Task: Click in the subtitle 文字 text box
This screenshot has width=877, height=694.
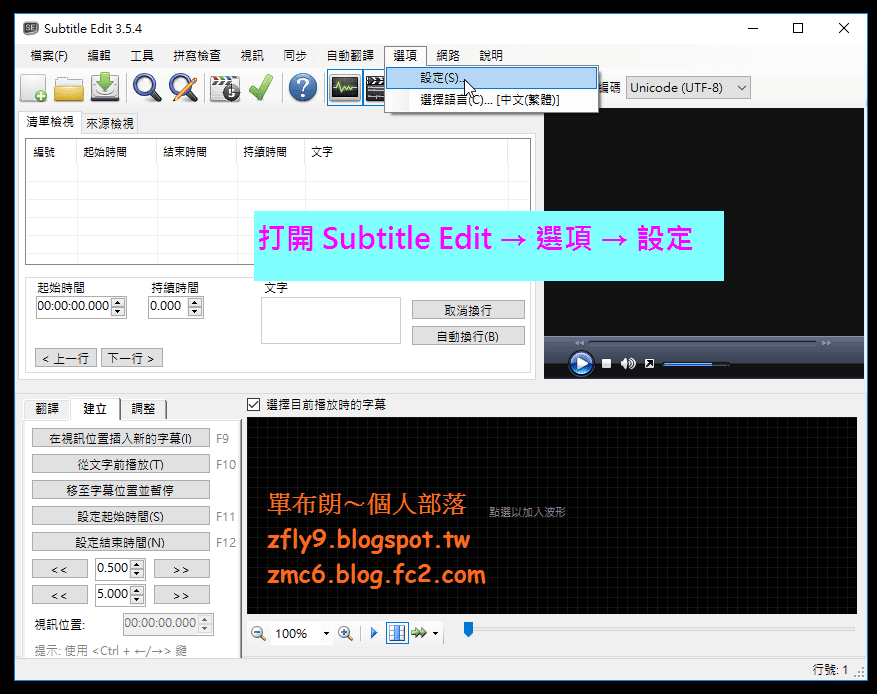Action: (331, 320)
